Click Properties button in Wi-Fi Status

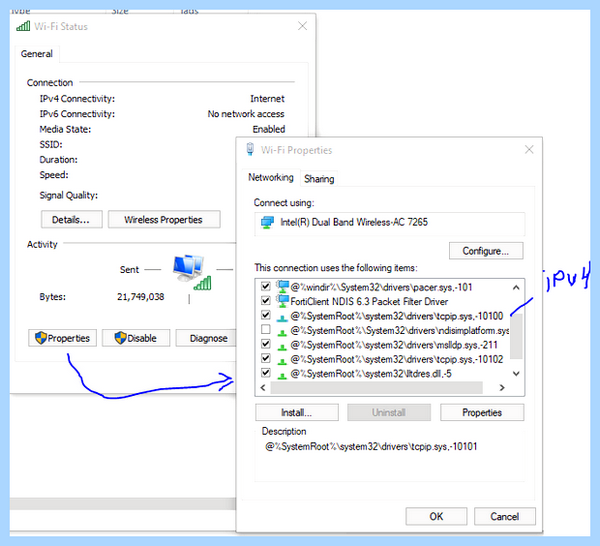(x=62, y=338)
